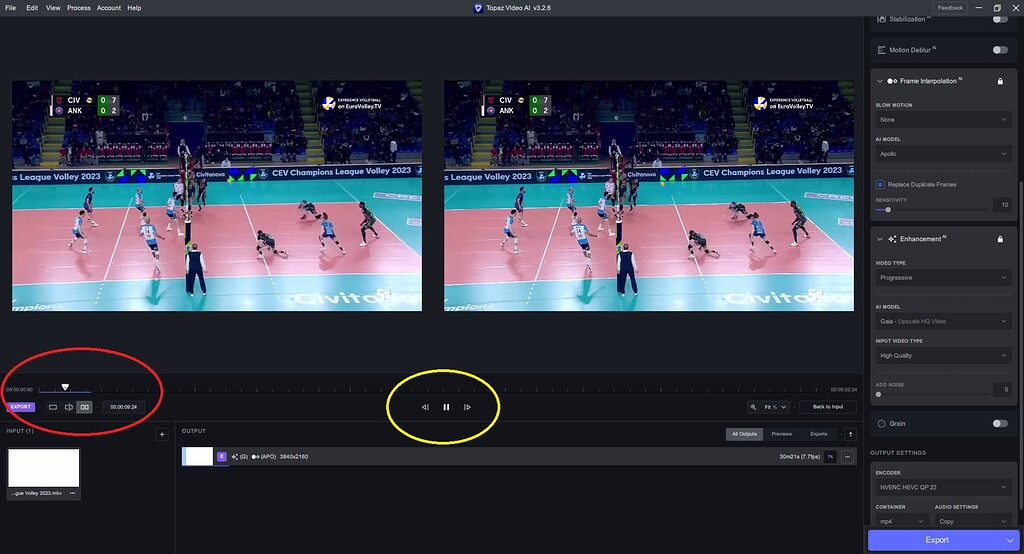Click the Stabilization camera icon

pyautogui.click(x=881, y=19)
